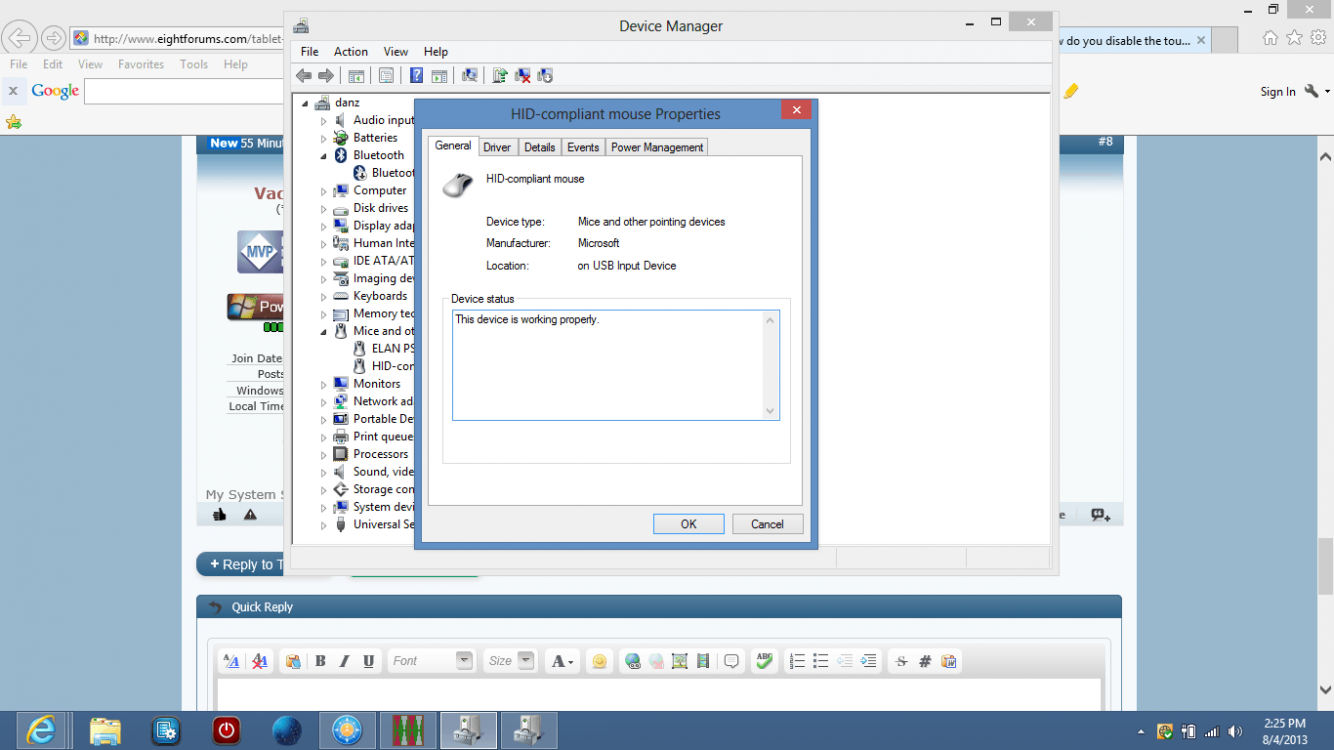This screenshot has width=1334, height=750.
Task: Open File Explorer from the taskbar
Action: click(105, 731)
